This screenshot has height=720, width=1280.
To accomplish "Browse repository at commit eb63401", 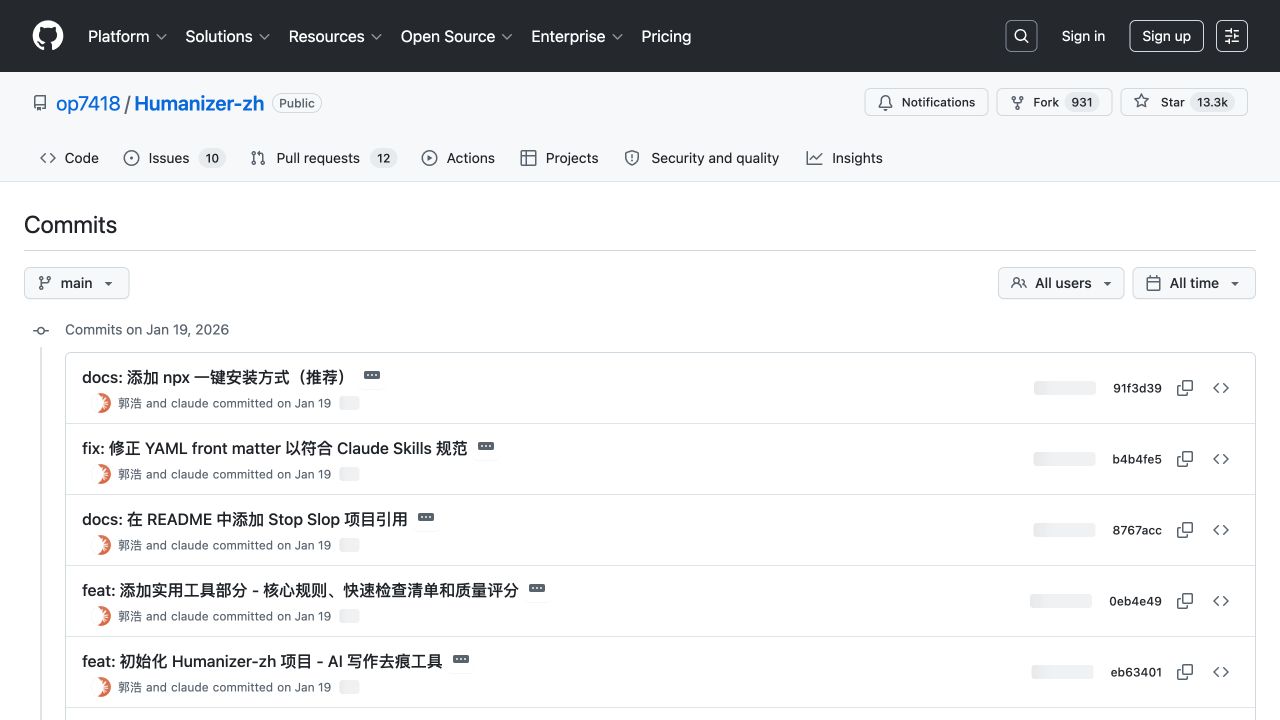I will [x=1221, y=672].
